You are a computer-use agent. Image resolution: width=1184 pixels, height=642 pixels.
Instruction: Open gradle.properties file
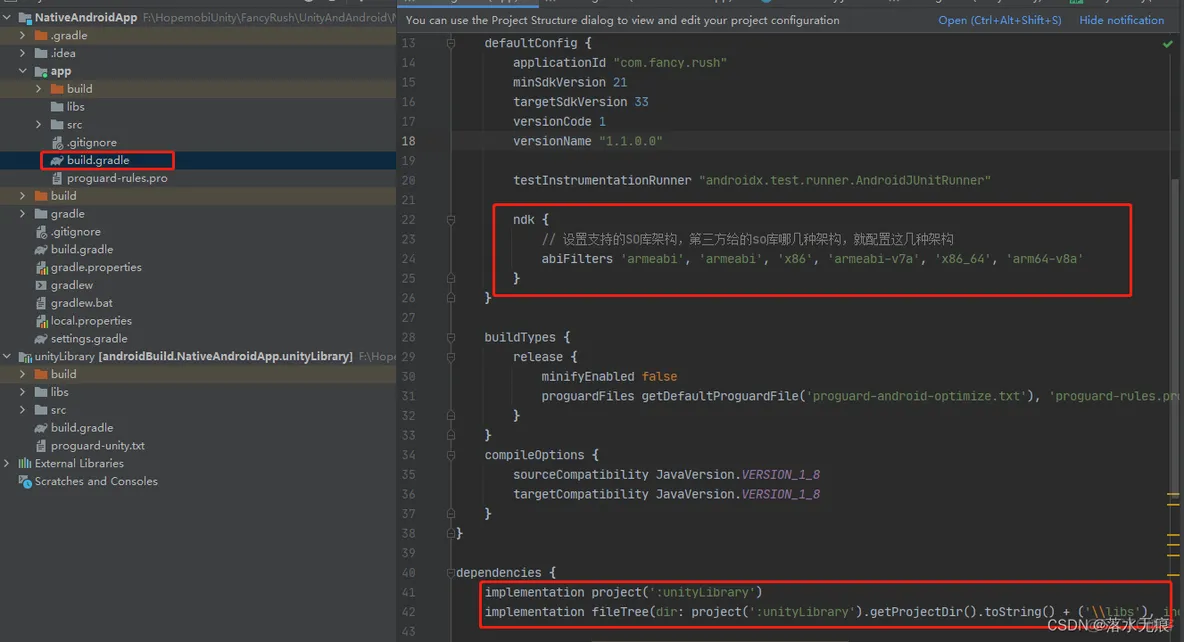pyautogui.click(x=96, y=267)
